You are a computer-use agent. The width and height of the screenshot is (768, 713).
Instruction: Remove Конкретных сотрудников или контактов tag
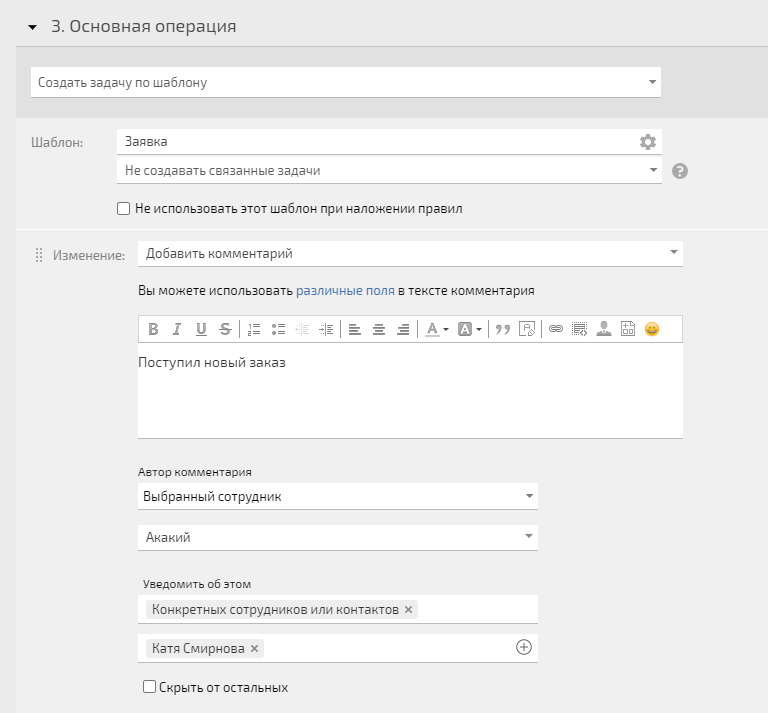tap(408, 610)
